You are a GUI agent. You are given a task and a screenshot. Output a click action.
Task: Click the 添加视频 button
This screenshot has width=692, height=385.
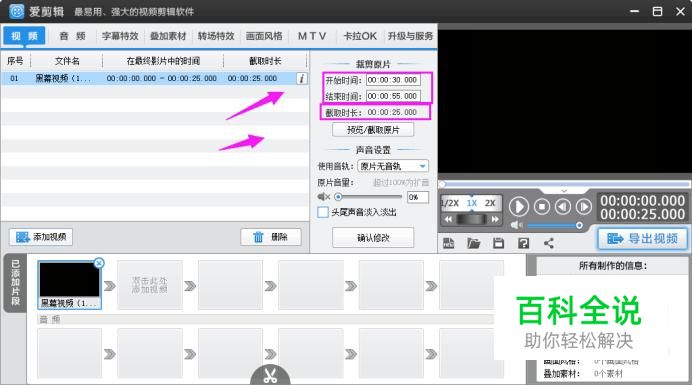(x=41, y=237)
